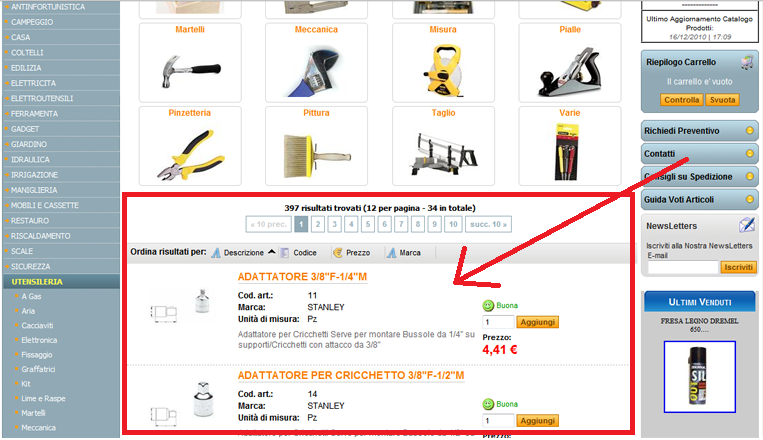Click the NewsLetters envelope icon
The width and height of the screenshot is (763, 440).
tap(746, 225)
